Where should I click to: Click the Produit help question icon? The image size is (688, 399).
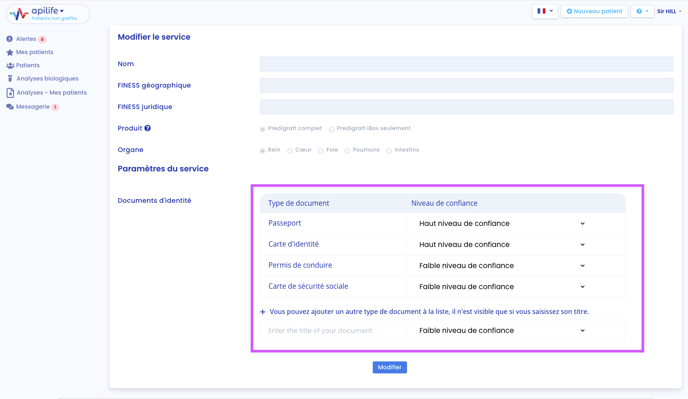pos(147,128)
